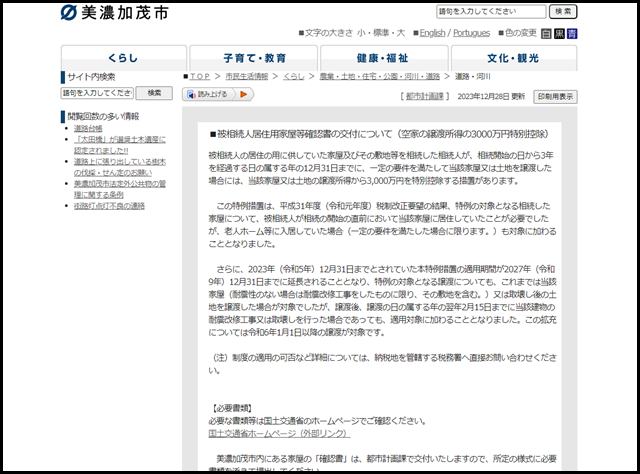Viewport: 640px width, 474px height.
Task: Click the 印刷用表示 print view button
Action: [x=555, y=97]
